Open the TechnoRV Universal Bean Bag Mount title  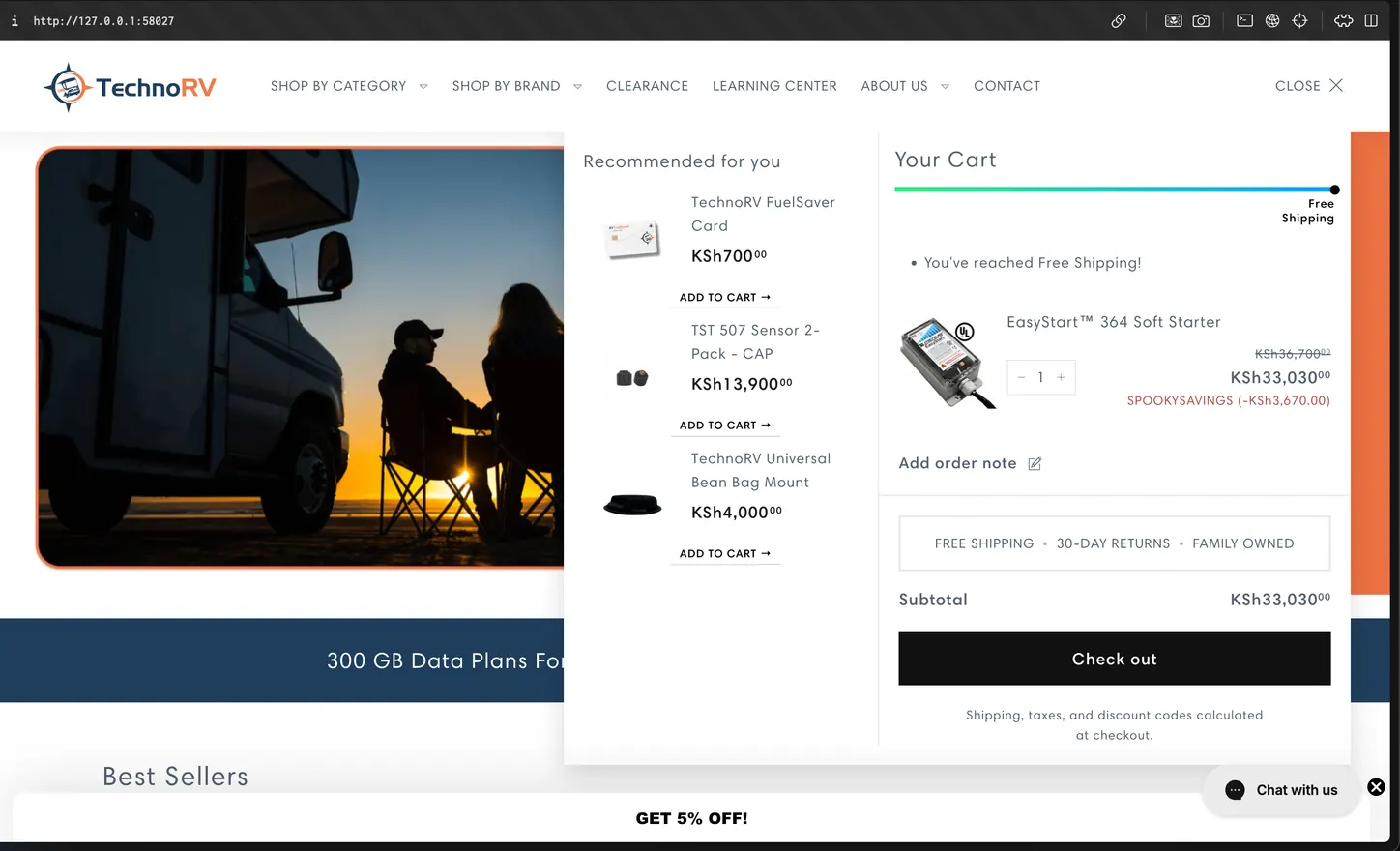(761, 470)
